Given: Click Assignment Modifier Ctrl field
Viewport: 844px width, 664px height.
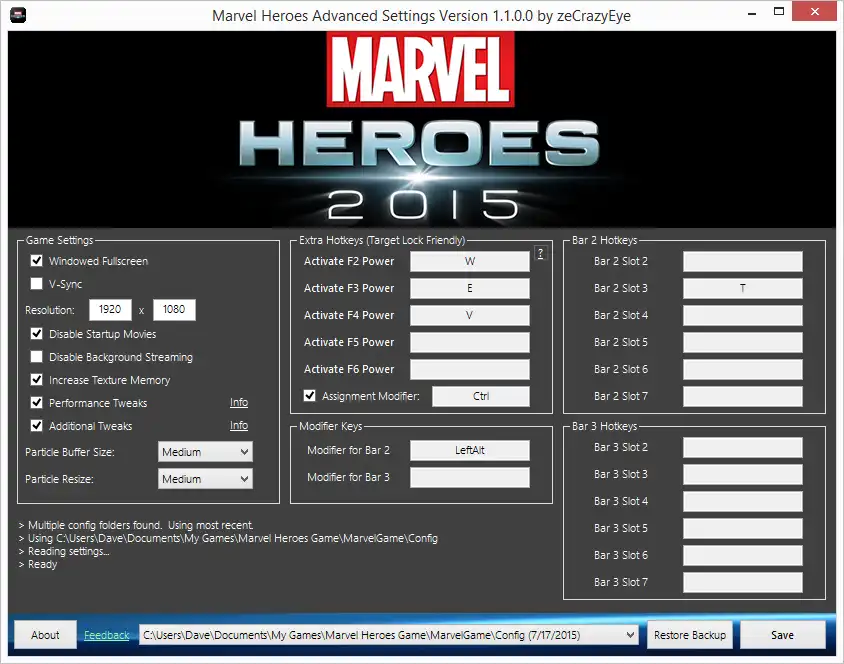Looking at the screenshot, I should point(481,397).
